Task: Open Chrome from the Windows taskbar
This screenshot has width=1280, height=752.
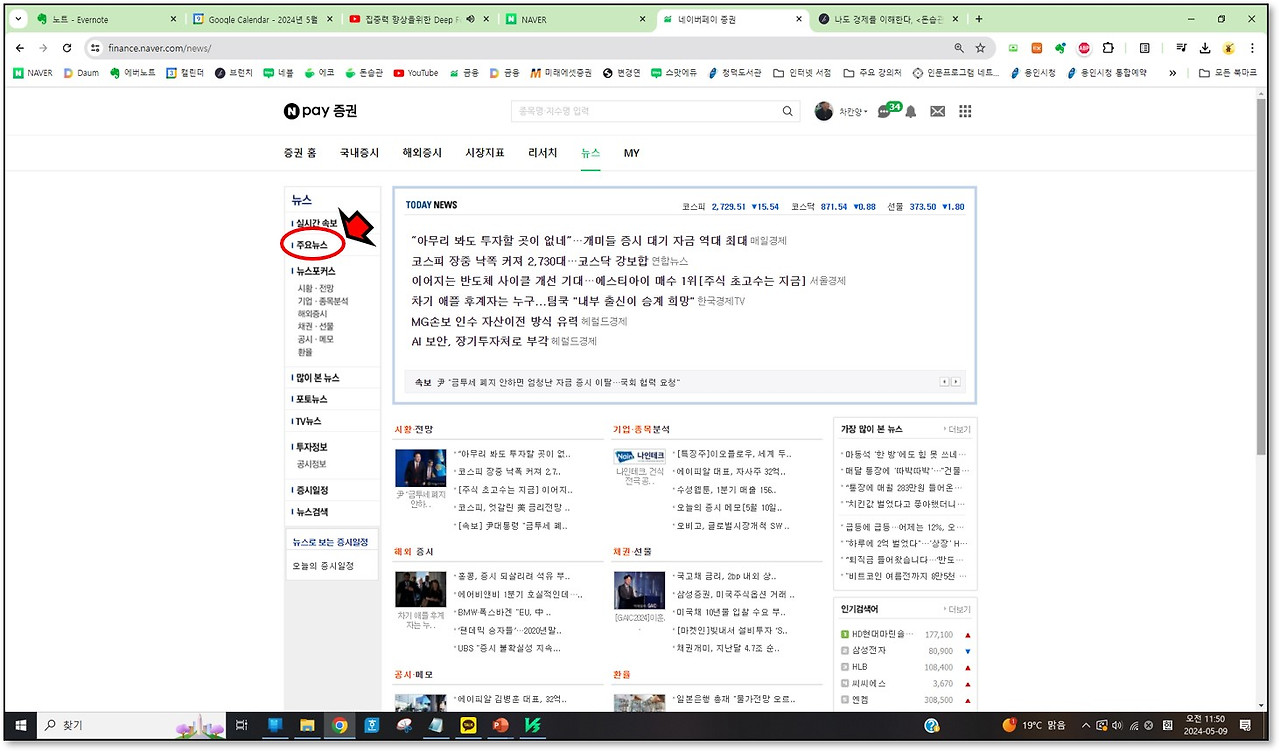Action: click(340, 725)
